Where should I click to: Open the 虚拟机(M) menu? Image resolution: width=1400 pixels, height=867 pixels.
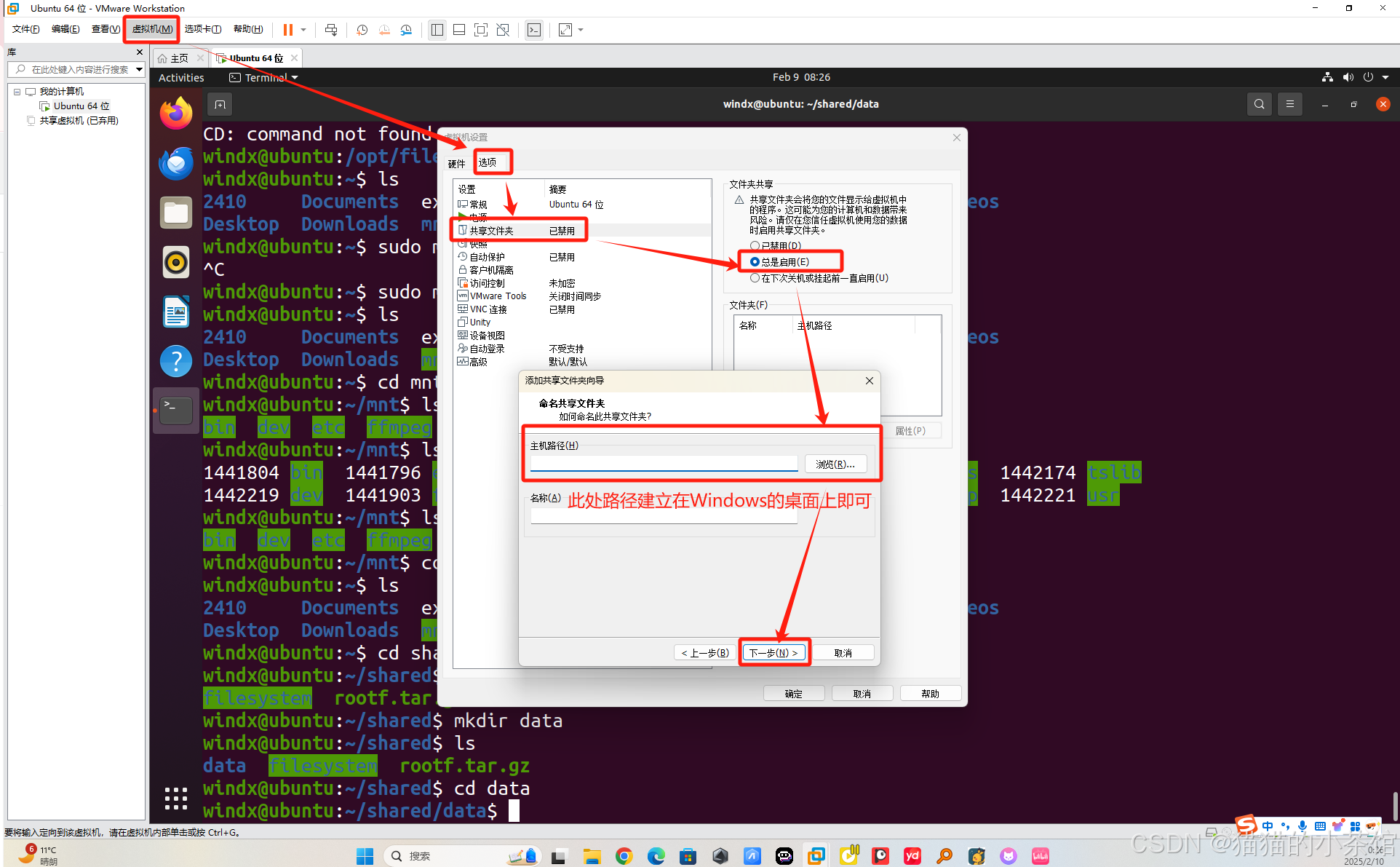coord(152,29)
